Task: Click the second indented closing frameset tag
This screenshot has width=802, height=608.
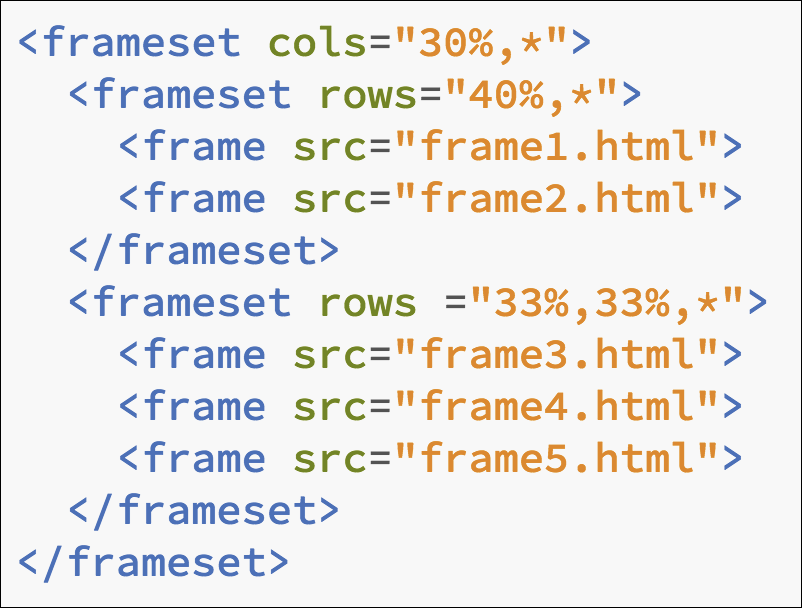Action: pos(204,511)
